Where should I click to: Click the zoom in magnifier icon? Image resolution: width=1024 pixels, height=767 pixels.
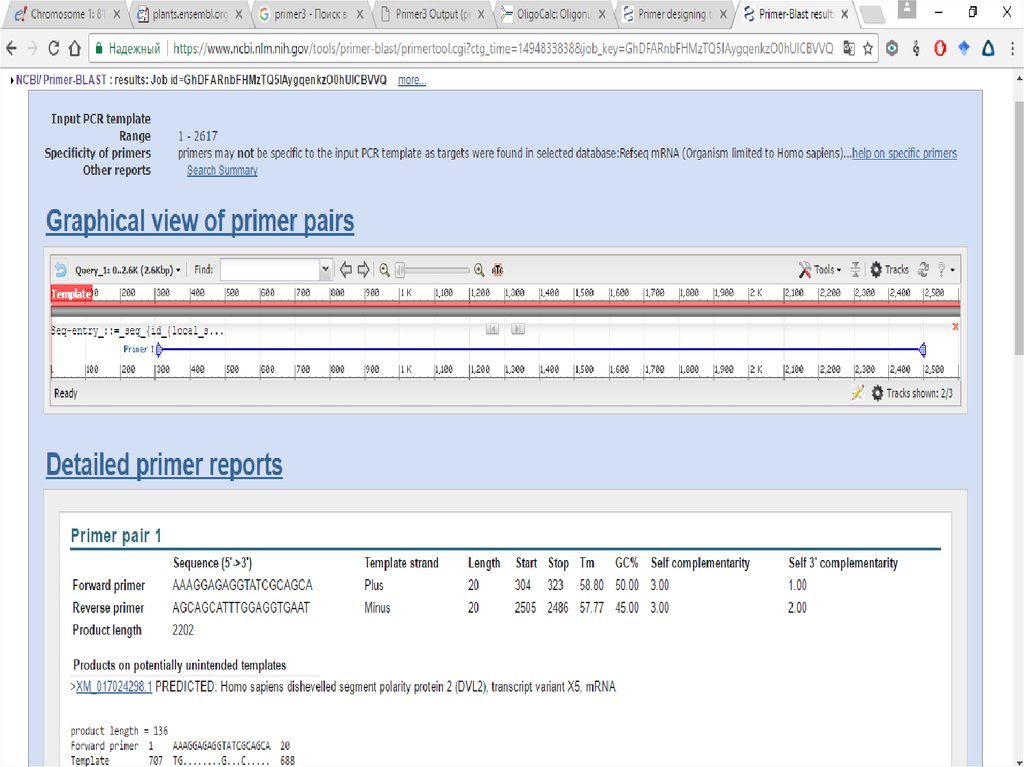[x=479, y=270]
